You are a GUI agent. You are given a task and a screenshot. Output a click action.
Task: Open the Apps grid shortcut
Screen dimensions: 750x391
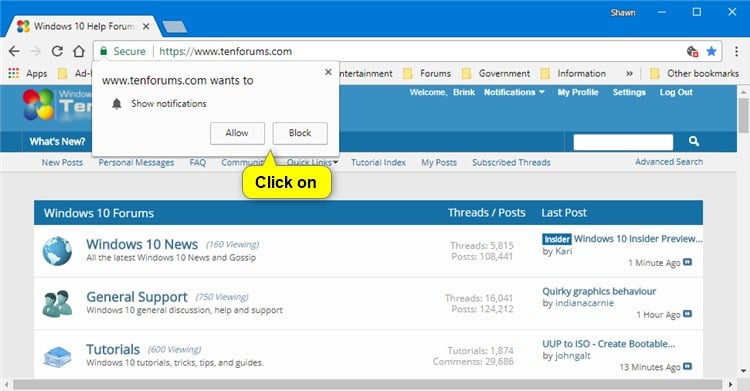[27, 73]
